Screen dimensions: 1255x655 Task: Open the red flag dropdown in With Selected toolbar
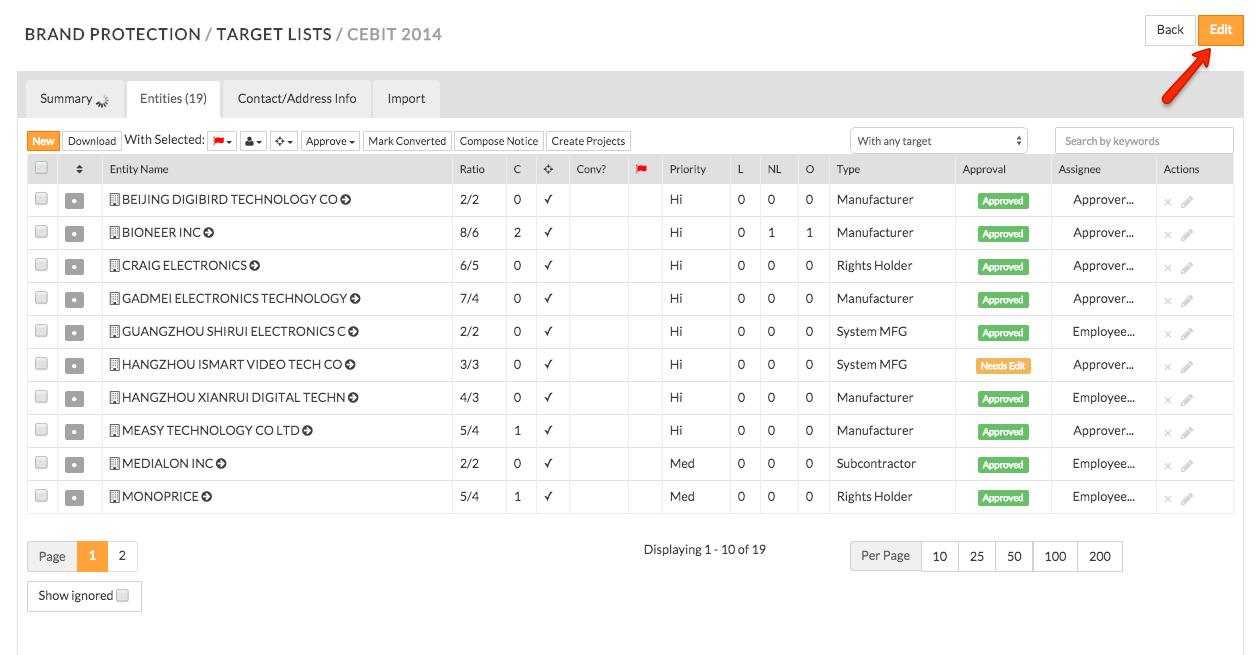coord(220,141)
